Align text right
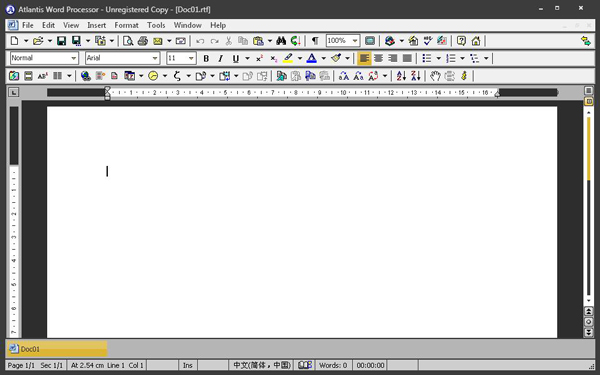Screen dimensions: 600x375 point(393,58)
